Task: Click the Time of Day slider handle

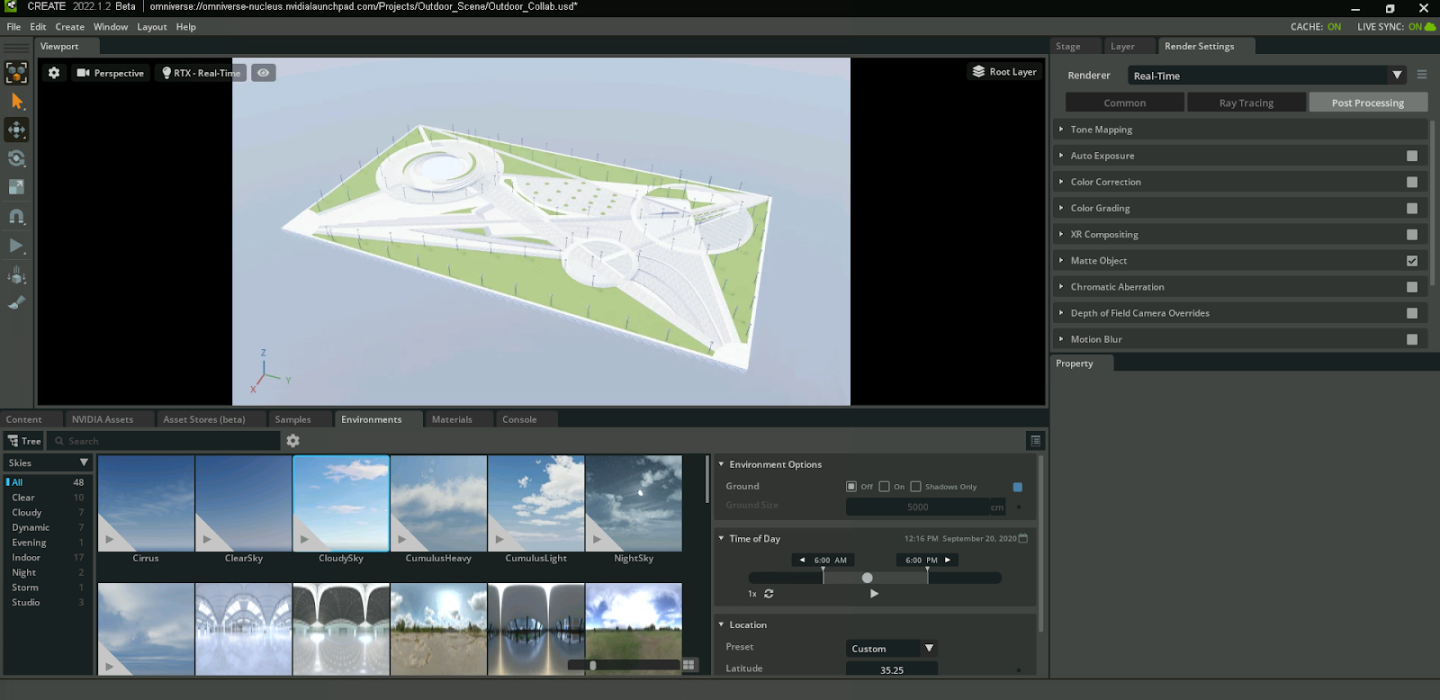Action: click(867, 578)
